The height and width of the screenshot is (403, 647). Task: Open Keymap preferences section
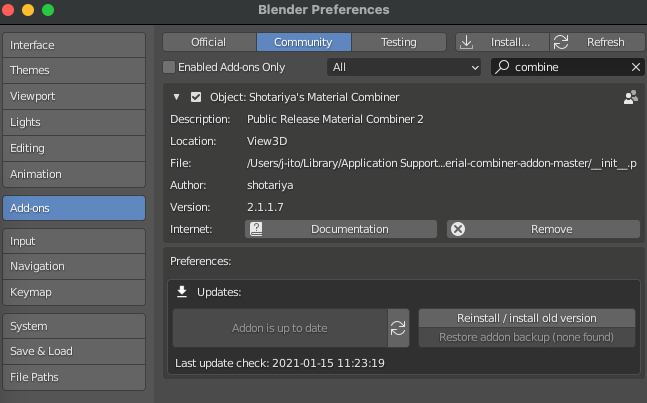pos(74,292)
